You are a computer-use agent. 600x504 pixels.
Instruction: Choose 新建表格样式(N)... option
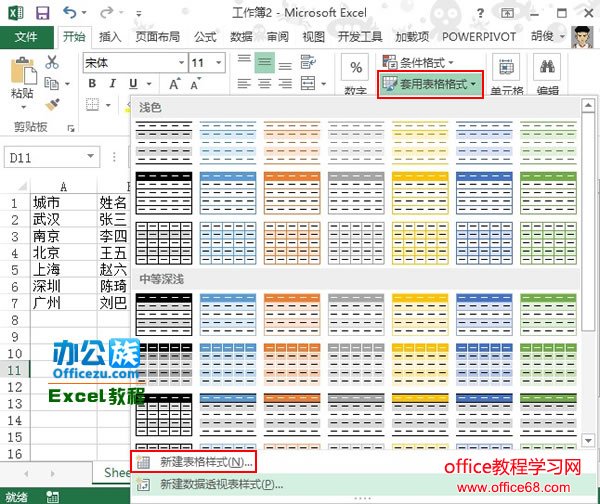click(x=194, y=462)
